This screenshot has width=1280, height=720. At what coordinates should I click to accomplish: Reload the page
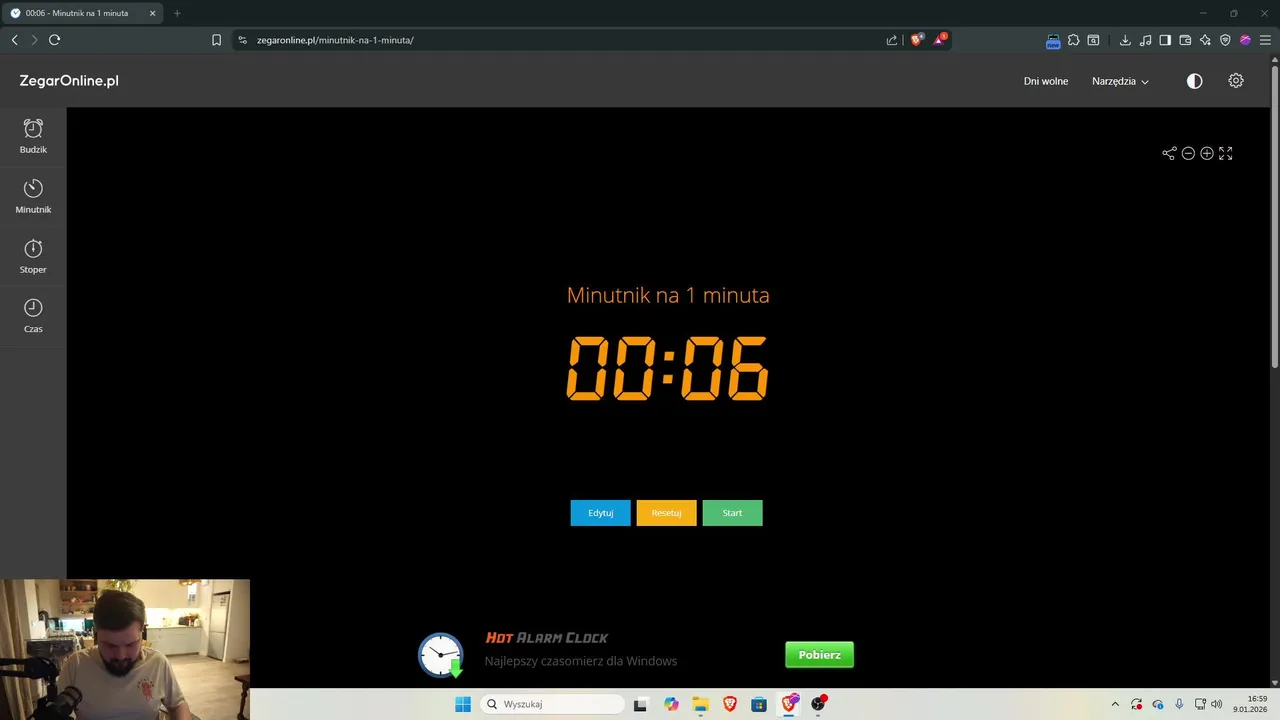[x=54, y=40]
